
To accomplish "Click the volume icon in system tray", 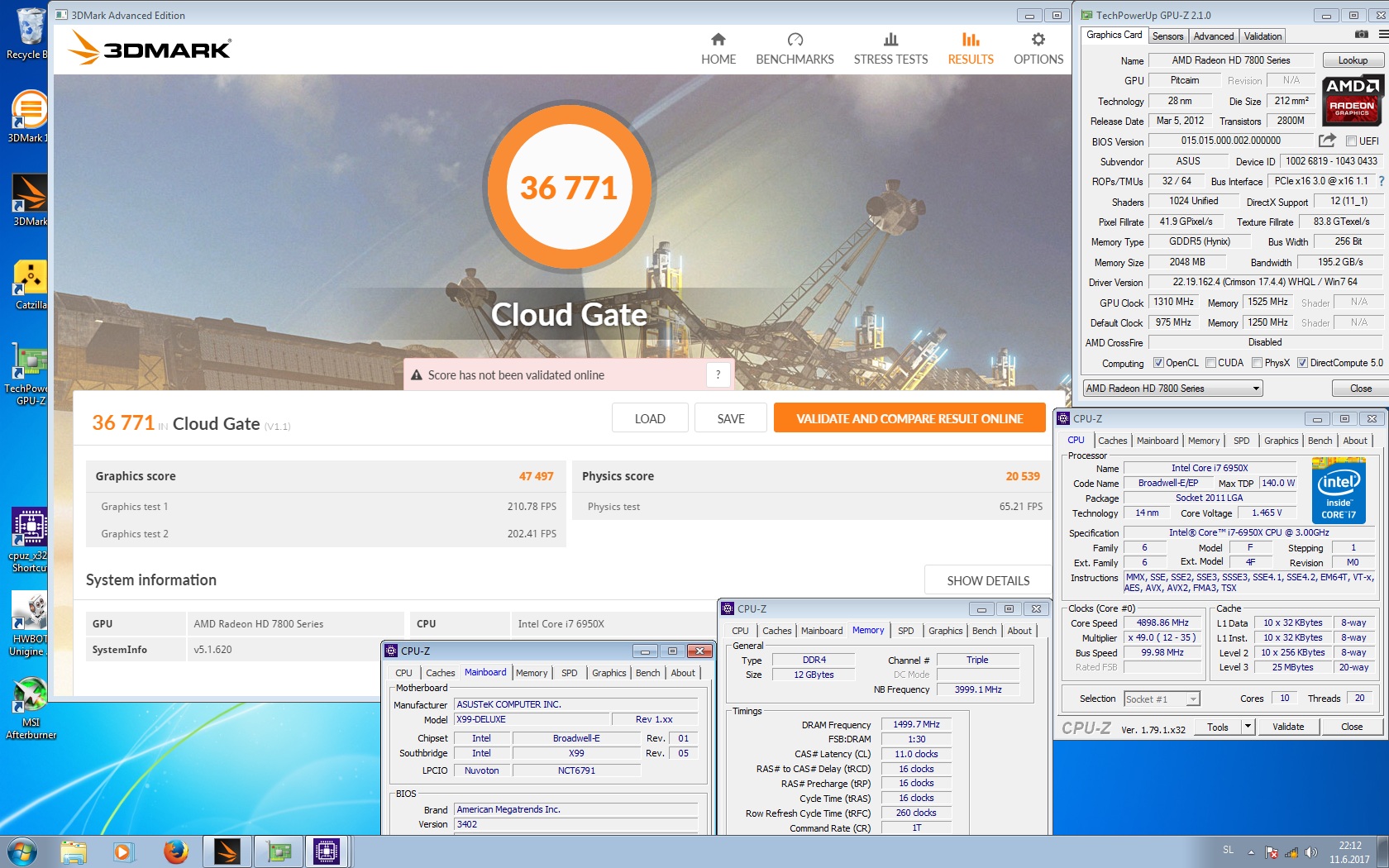I will click(x=1310, y=852).
